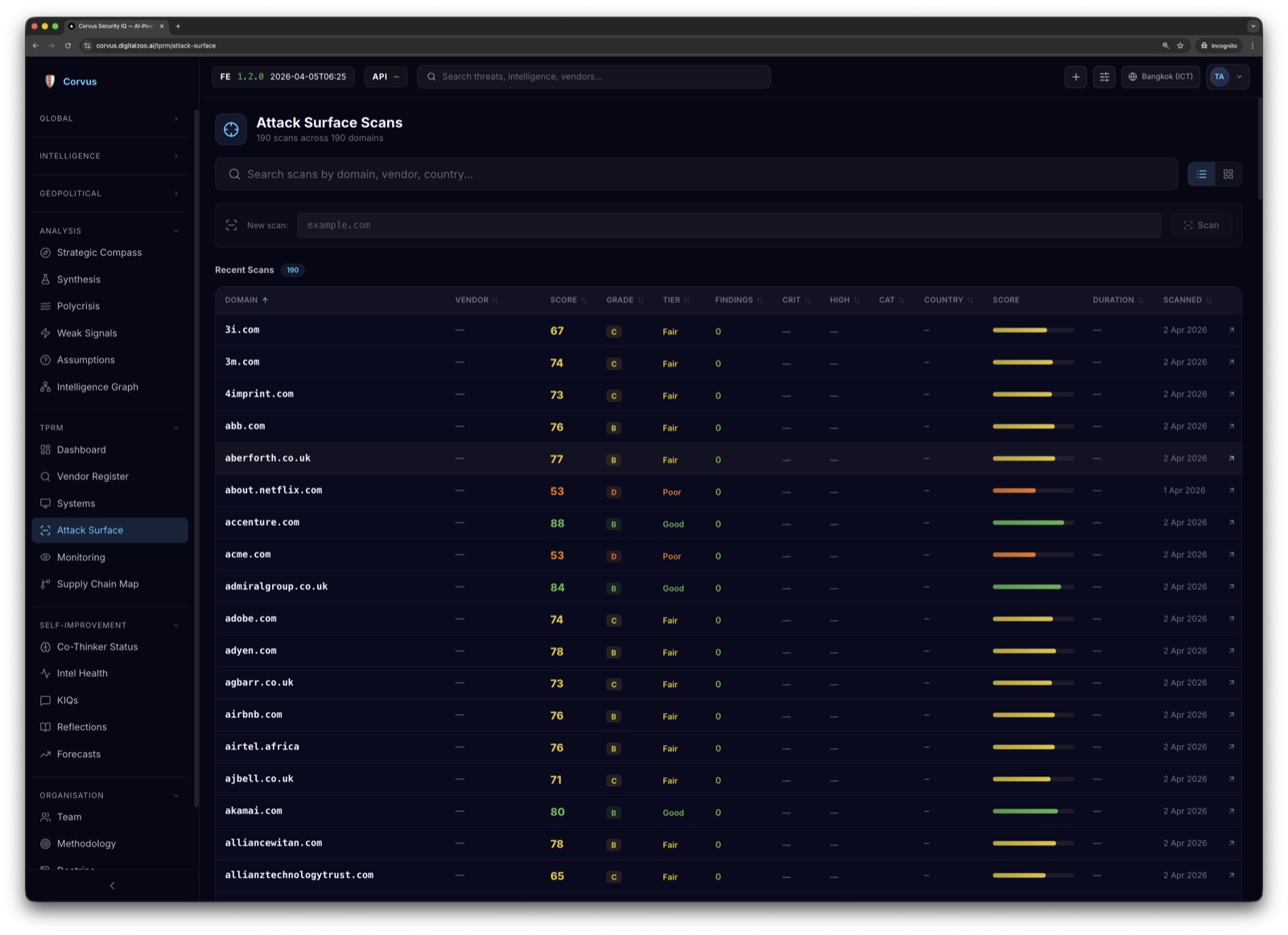
Task: Collapse the TPRM sidebar section
Action: [x=109, y=428]
